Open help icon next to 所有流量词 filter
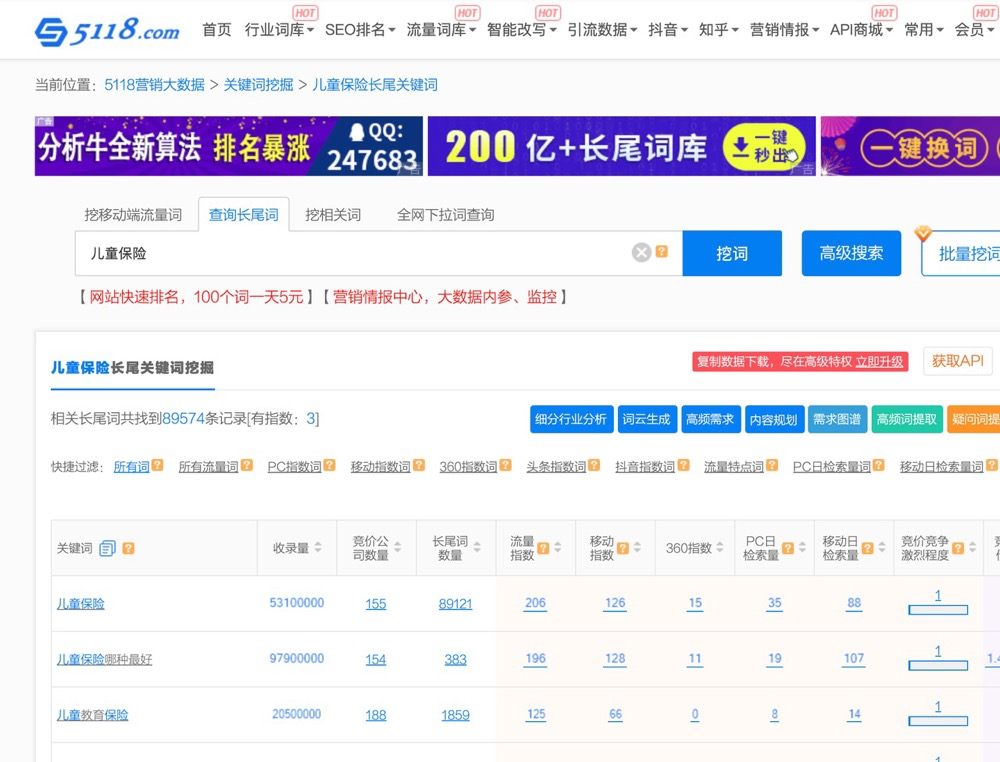Image resolution: width=1000 pixels, height=762 pixels. (x=247, y=465)
